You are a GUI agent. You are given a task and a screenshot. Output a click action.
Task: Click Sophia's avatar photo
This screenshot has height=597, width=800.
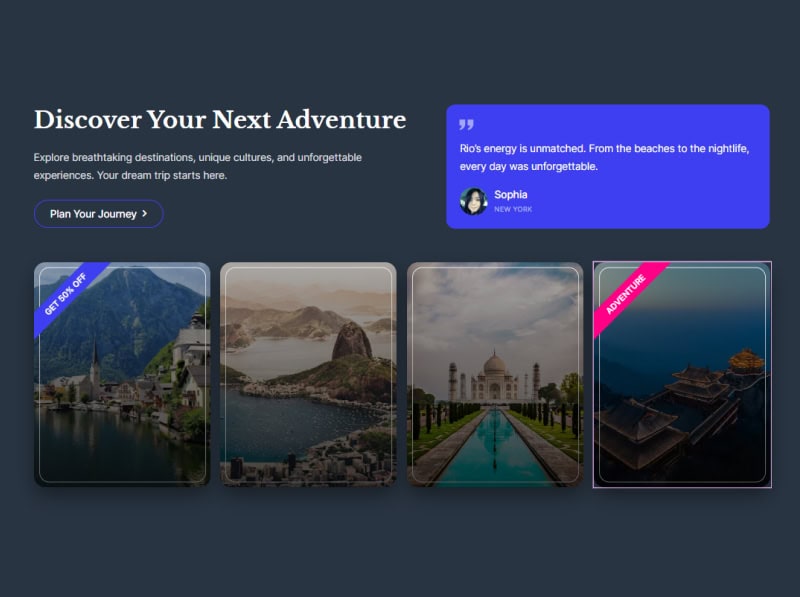(473, 201)
